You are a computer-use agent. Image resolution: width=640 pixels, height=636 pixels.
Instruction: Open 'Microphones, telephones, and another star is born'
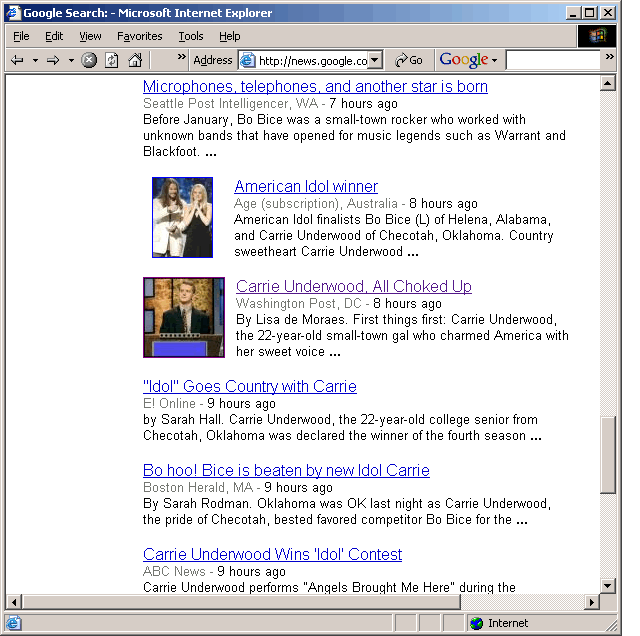click(x=315, y=86)
